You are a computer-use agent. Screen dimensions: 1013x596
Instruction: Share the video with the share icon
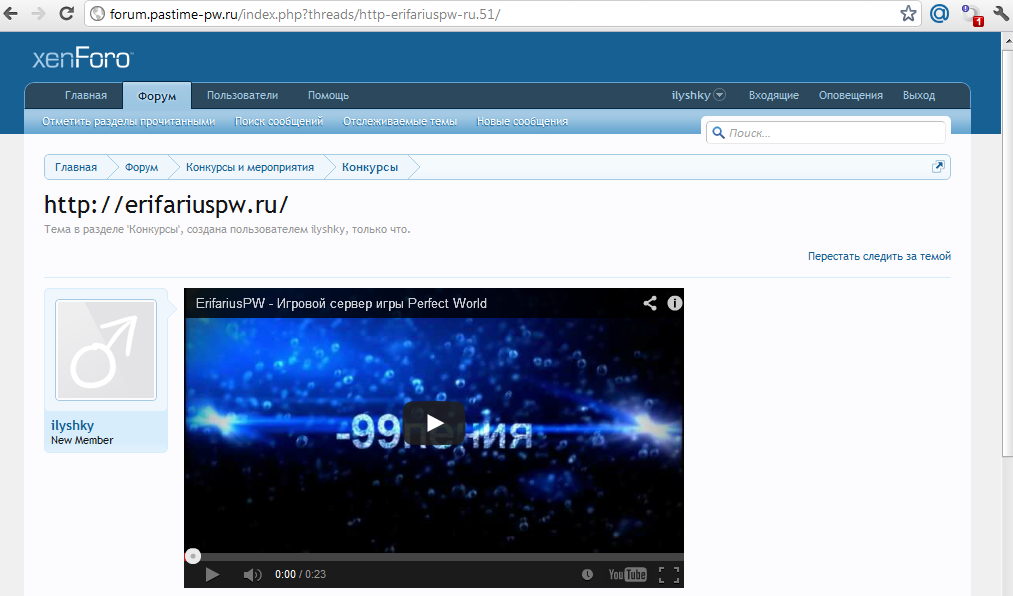(650, 303)
